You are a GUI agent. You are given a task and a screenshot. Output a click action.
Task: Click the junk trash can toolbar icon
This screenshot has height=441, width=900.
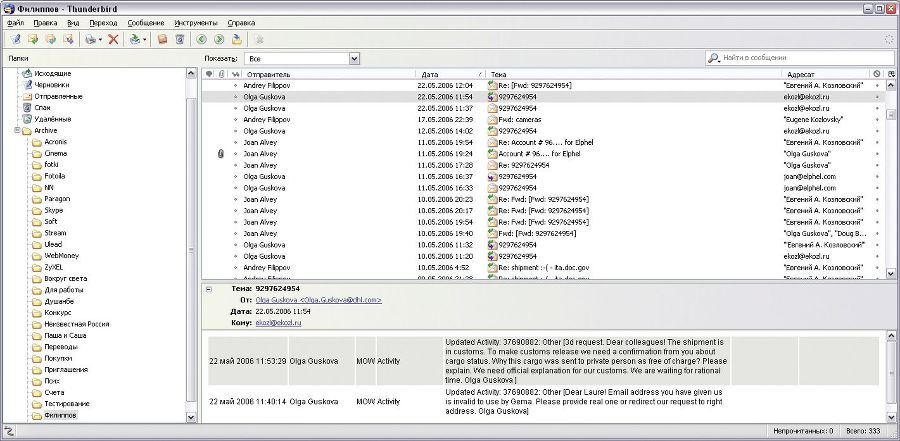[179, 39]
